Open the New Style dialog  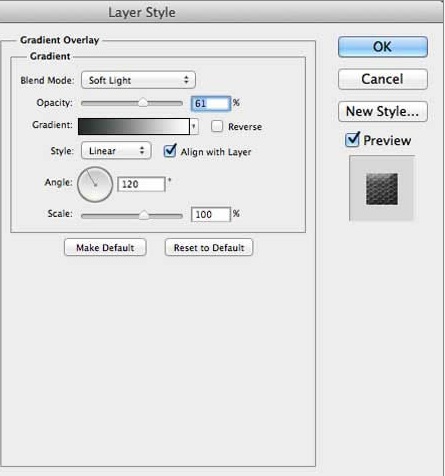tap(383, 111)
